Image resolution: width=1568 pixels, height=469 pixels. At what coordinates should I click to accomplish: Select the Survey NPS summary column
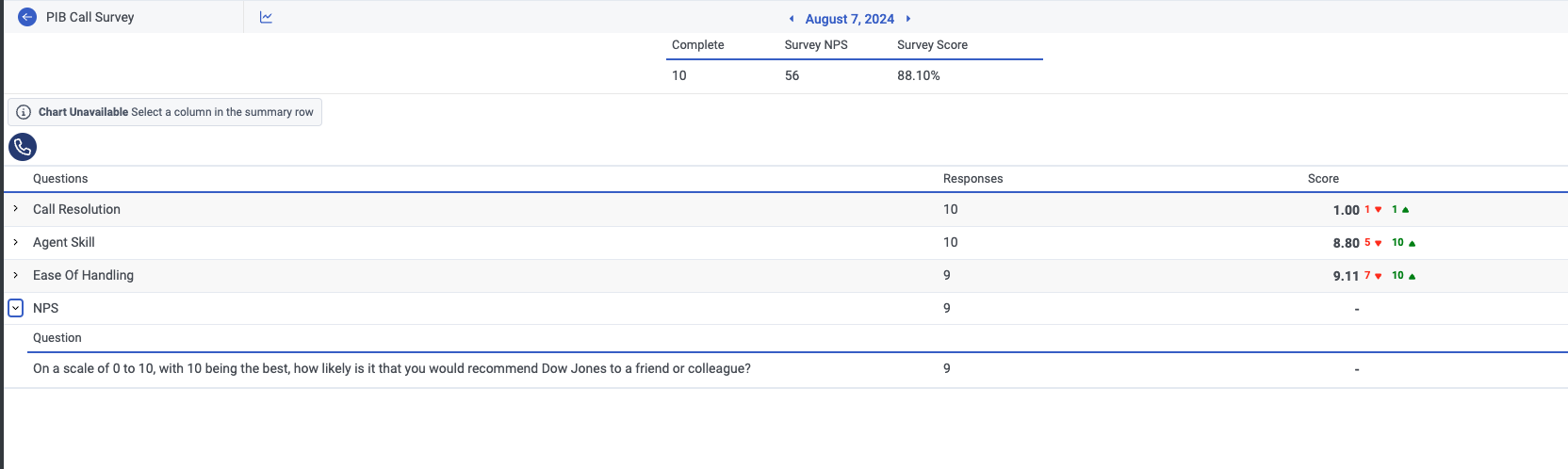tap(816, 45)
